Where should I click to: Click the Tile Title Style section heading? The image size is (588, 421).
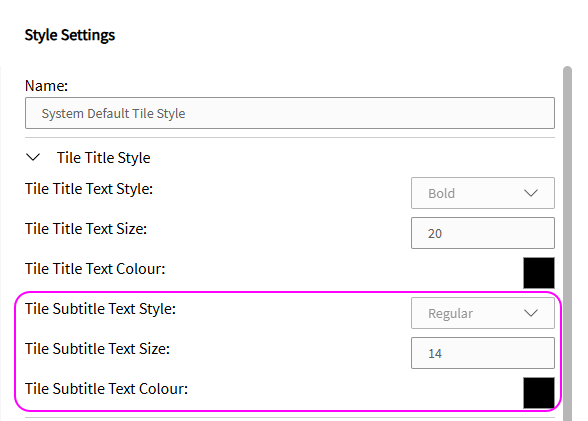tap(104, 158)
